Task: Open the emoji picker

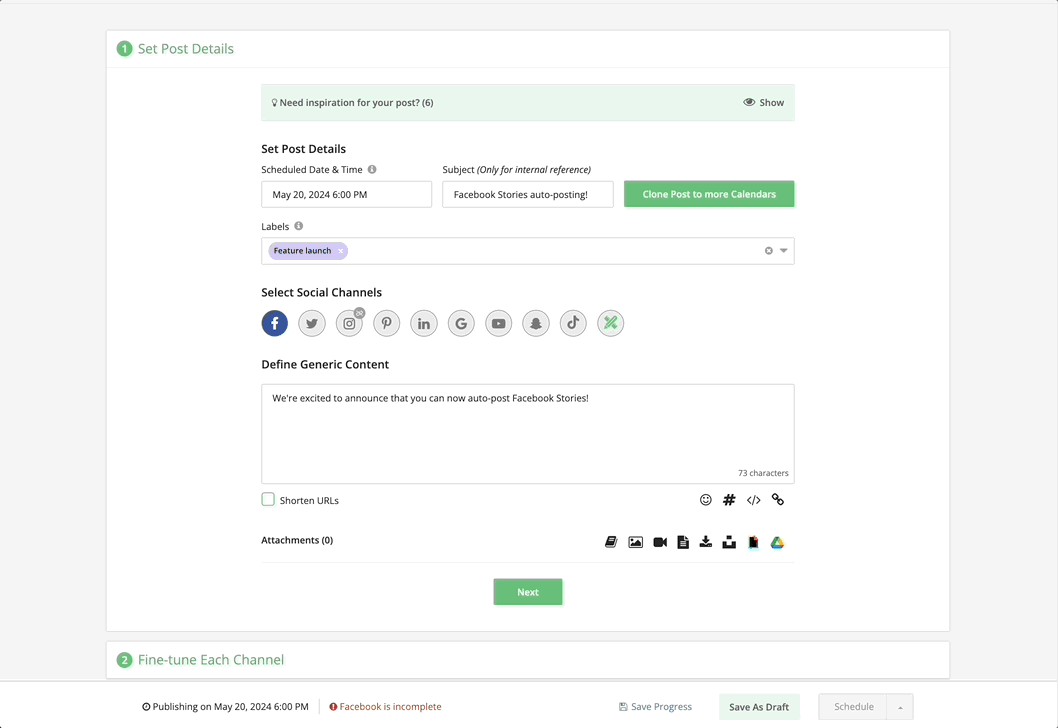Action: coord(706,500)
